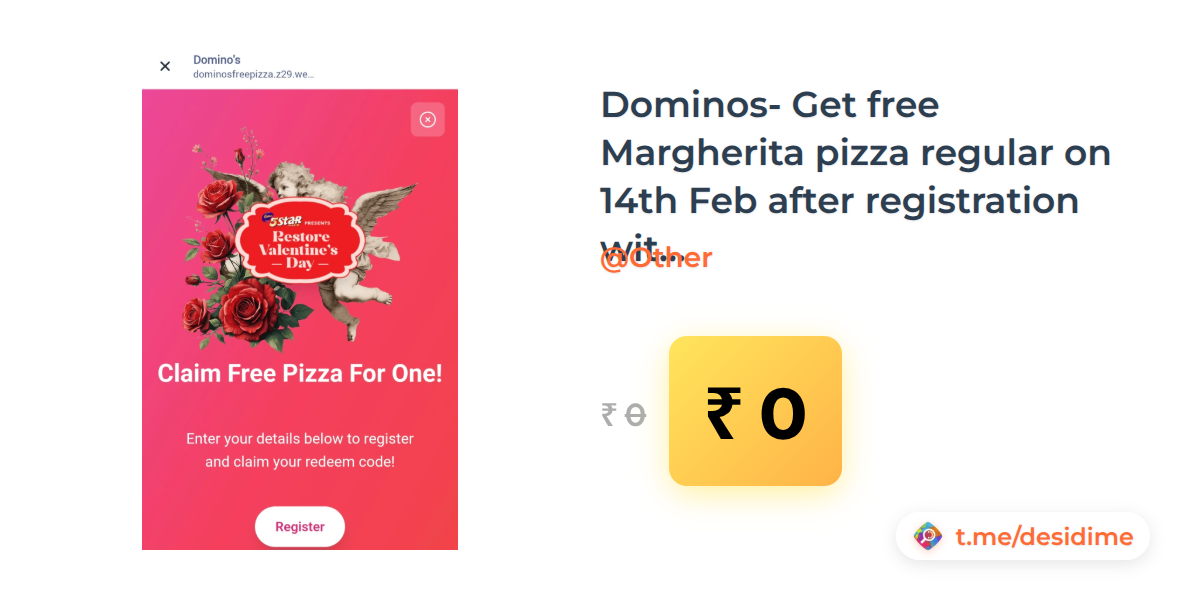Select the dominosfreepizza URL text

[x=254, y=75]
